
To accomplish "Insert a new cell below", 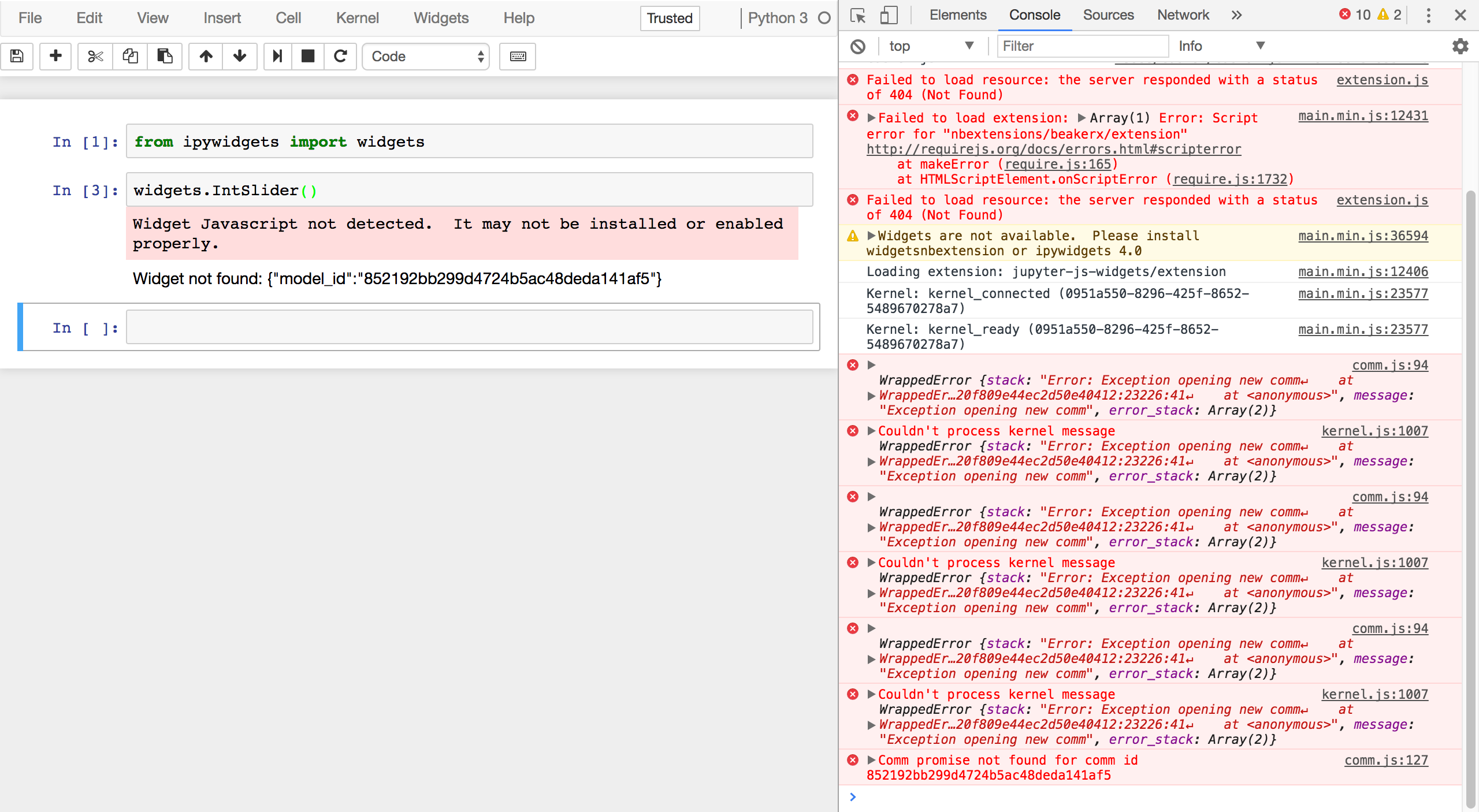I will point(55,56).
